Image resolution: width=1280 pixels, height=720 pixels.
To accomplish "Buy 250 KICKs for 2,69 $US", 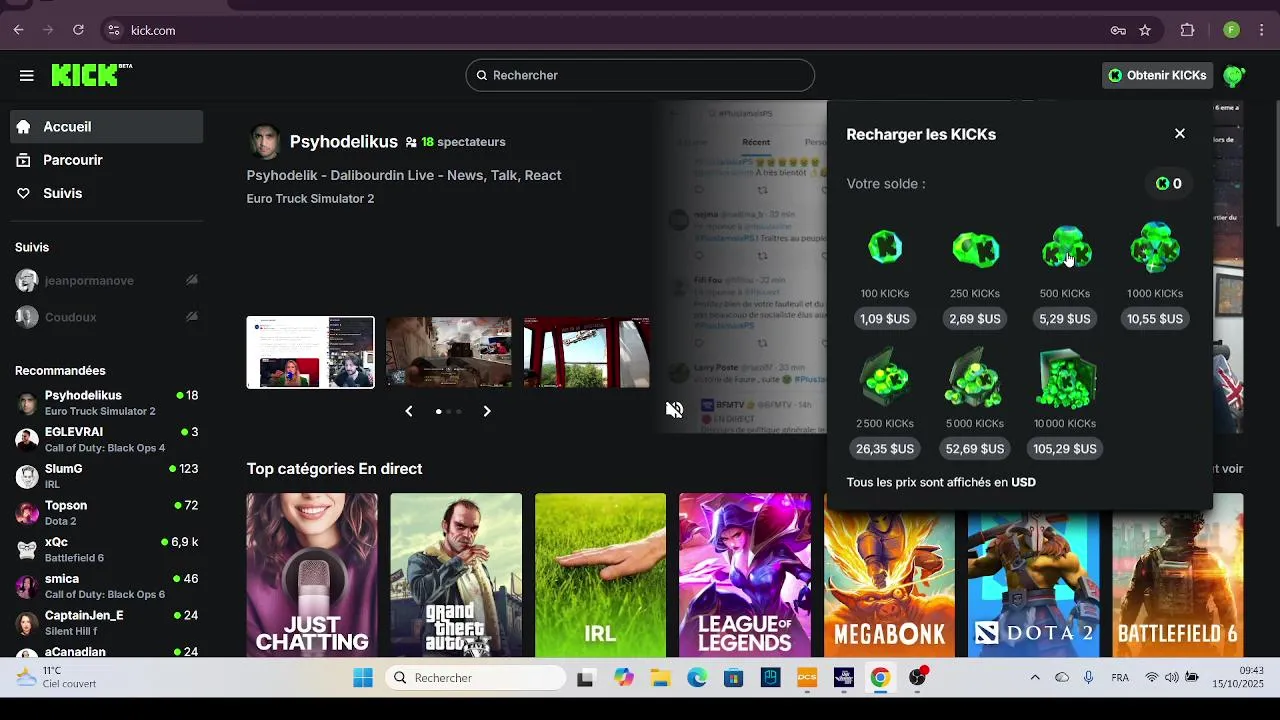I will click(x=975, y=319).
